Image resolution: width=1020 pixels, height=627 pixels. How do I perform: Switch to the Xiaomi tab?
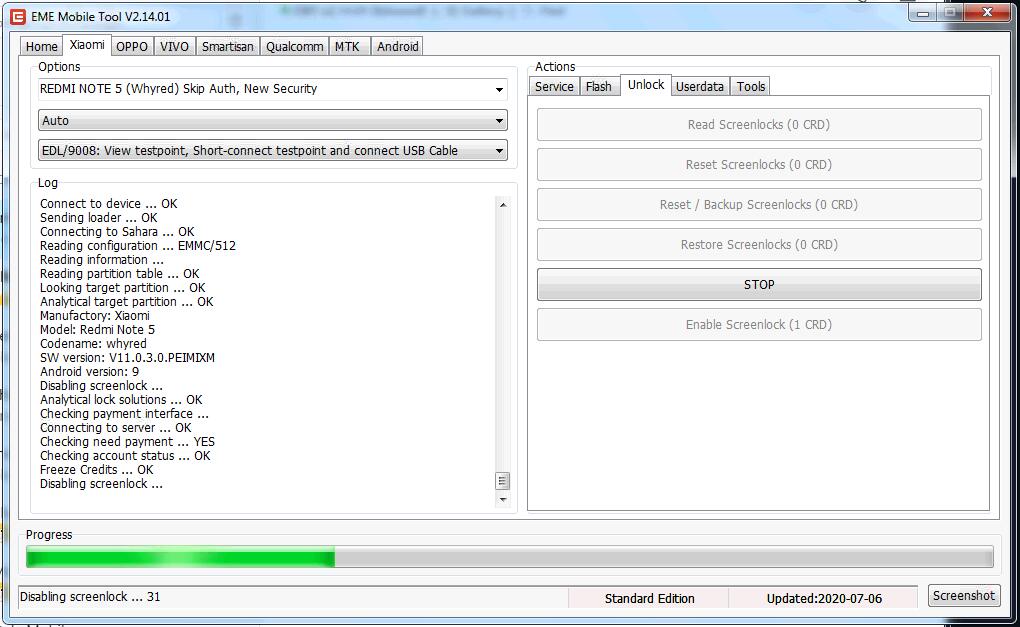(87, 45)
